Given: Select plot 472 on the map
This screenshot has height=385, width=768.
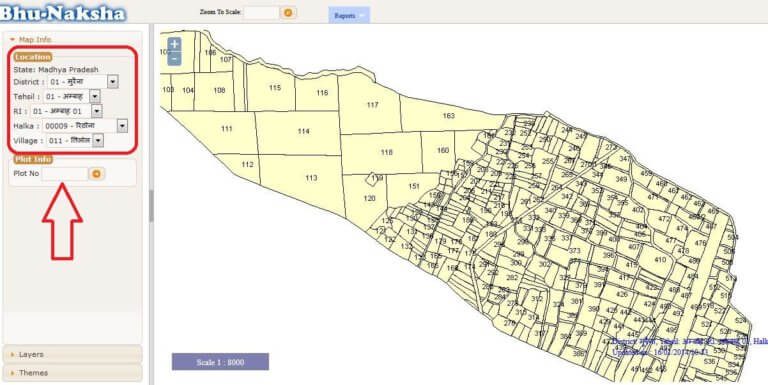Looking at the screenshot, I should 664,219.
